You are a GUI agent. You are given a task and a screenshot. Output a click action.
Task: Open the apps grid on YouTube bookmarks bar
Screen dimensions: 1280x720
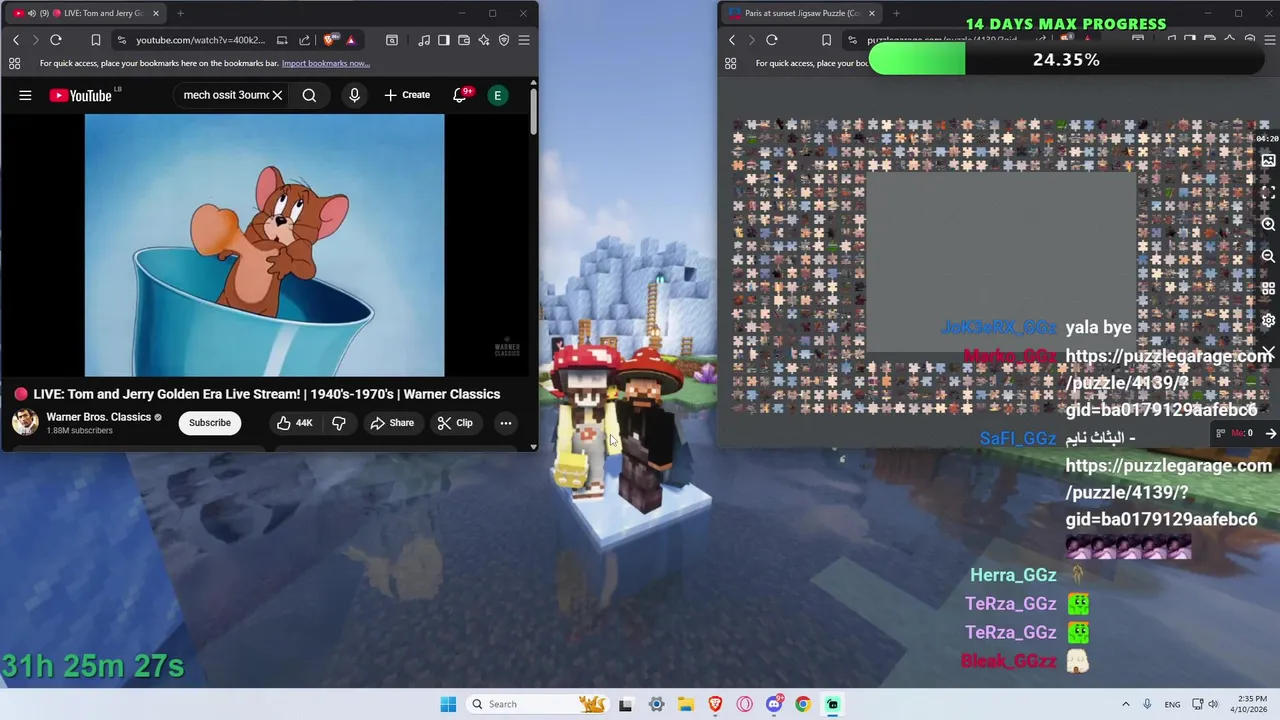14,63
